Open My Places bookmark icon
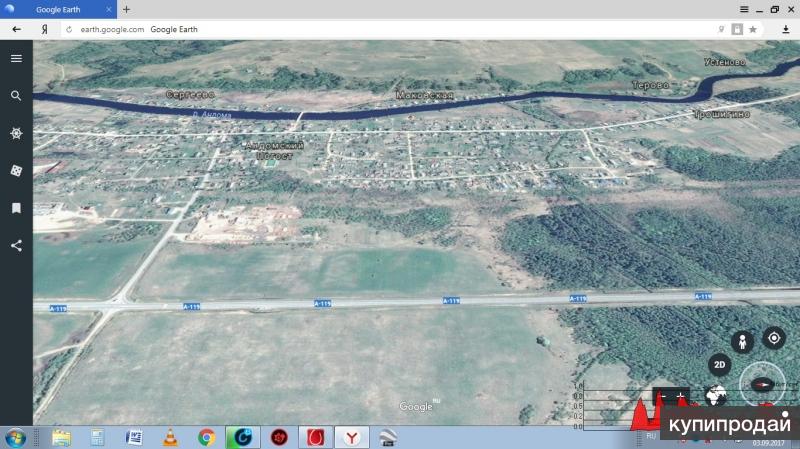Viewport: 800px width, 449px height. pos(16,208)
